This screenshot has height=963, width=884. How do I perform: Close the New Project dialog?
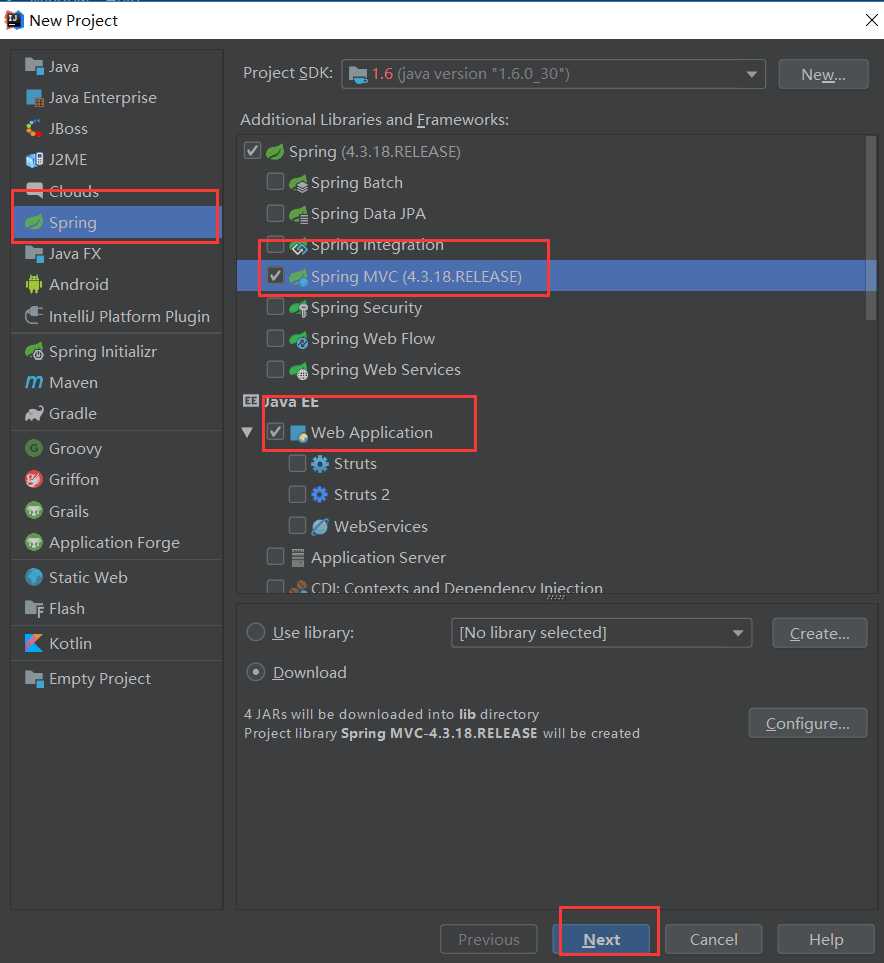coord(871,20)
